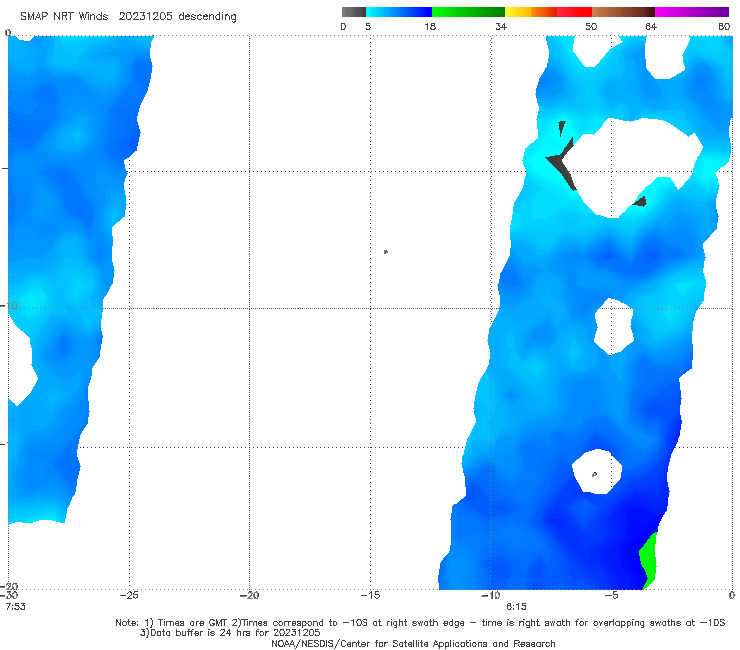Click the large dark gray arrow-shaped low-wind patch
The height and width of the screenshot is (650, 740).
(562, 163)
